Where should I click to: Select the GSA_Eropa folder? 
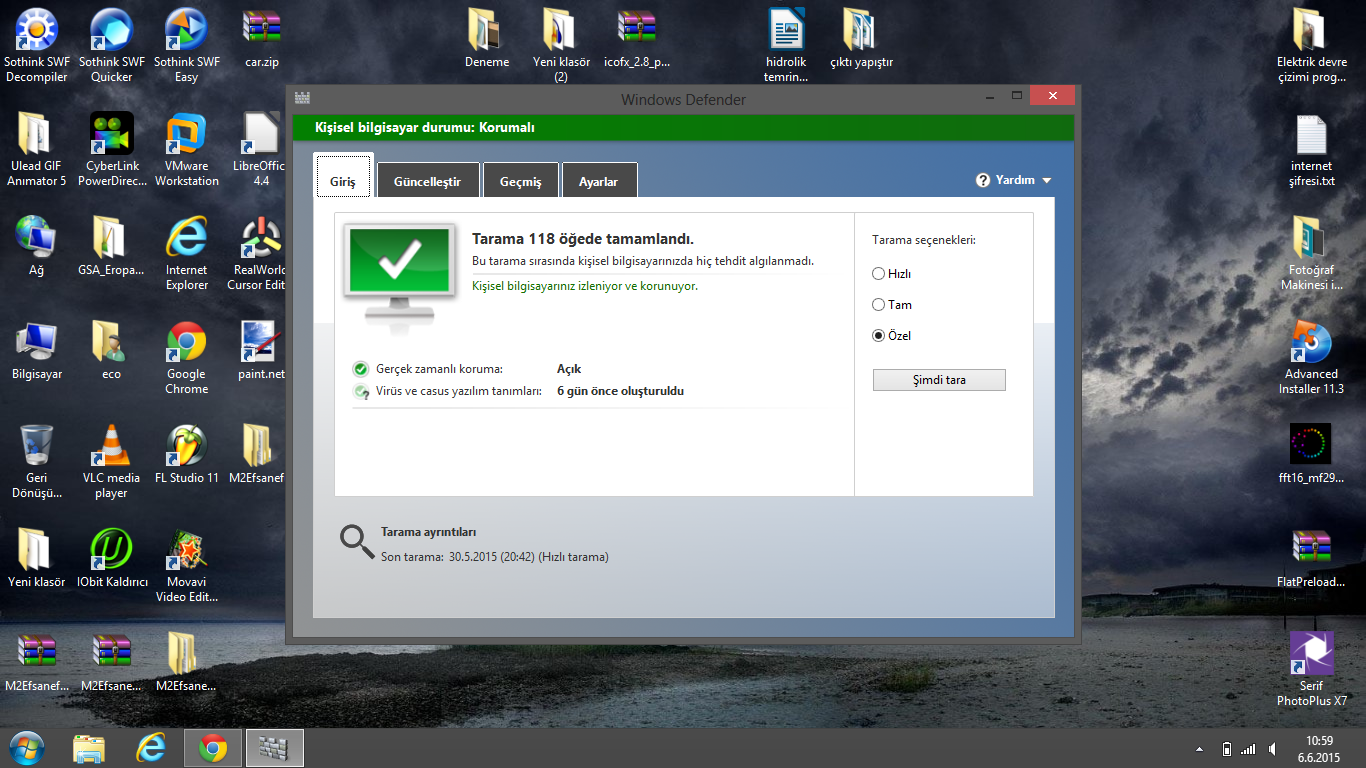point(111,247)
